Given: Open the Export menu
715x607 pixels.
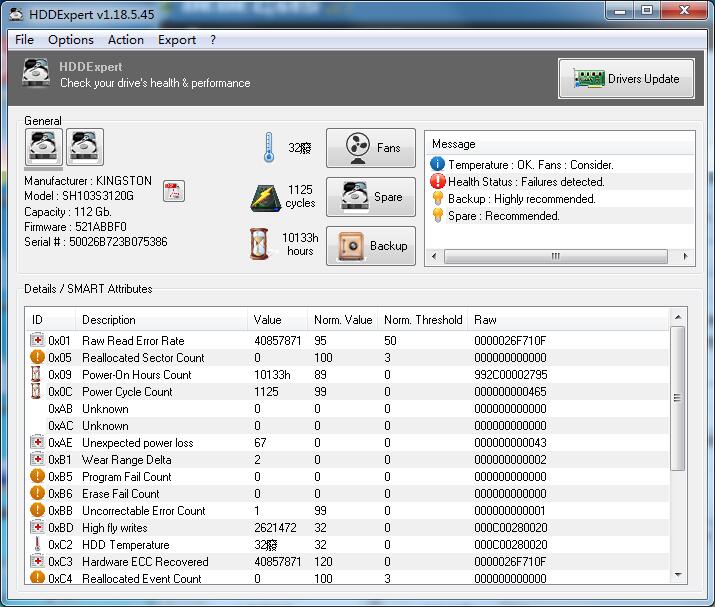Looking at the screenshot, I should pos(177,40).
